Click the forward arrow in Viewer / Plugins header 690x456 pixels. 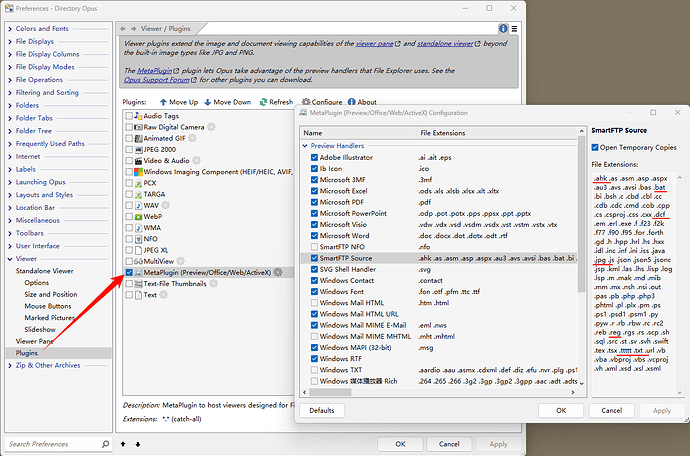(133, 29)
